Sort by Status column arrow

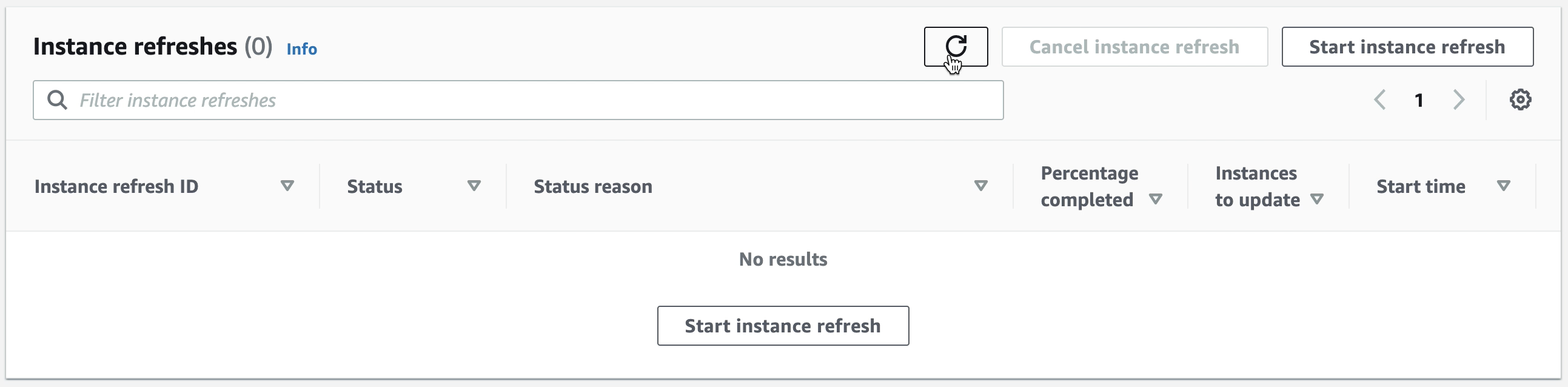[x=474, y=186]
